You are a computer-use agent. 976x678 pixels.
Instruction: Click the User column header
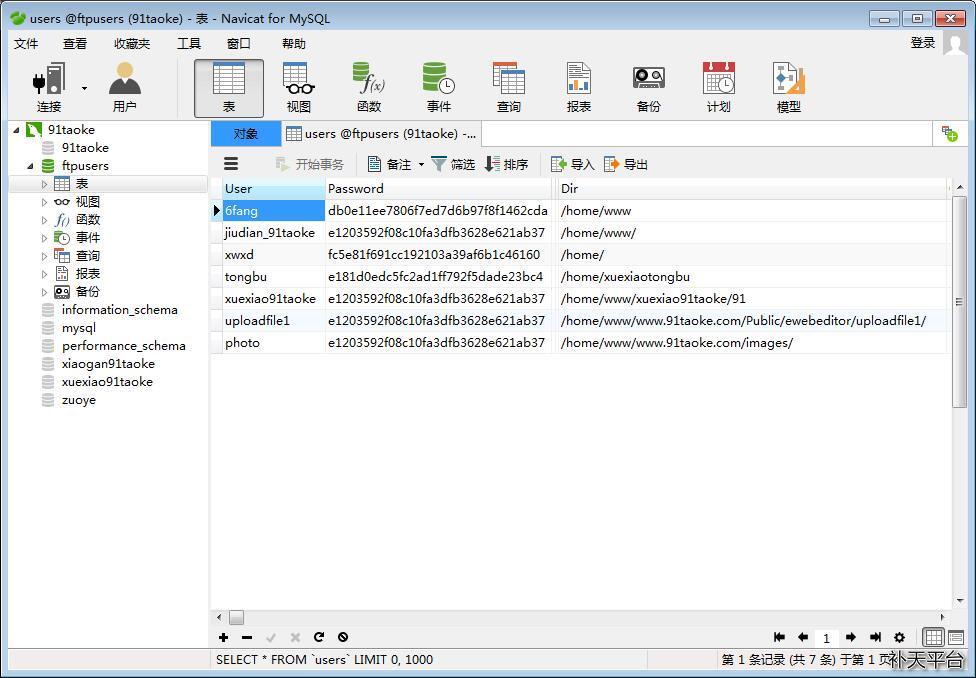point(274,189)
